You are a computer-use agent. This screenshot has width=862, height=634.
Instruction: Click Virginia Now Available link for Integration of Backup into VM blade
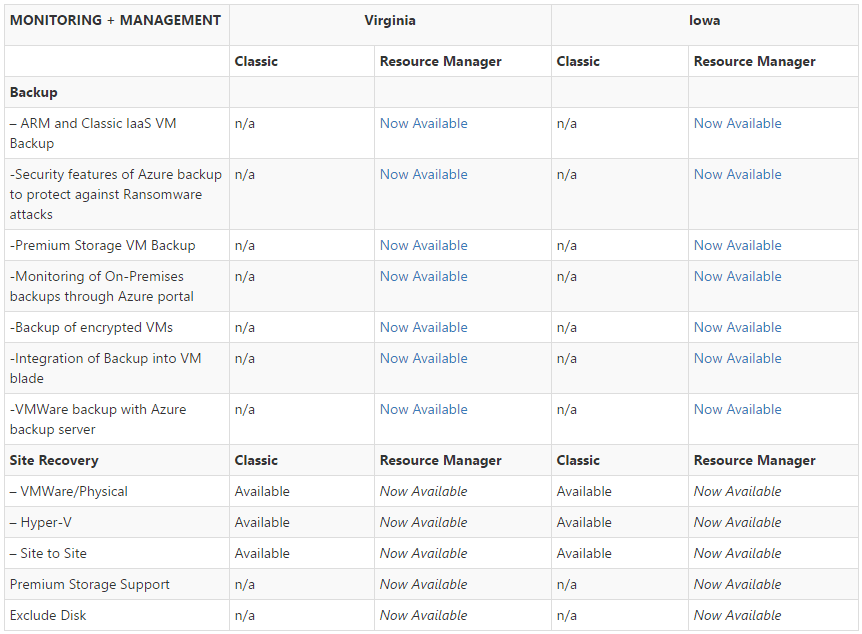coord(423,358)
